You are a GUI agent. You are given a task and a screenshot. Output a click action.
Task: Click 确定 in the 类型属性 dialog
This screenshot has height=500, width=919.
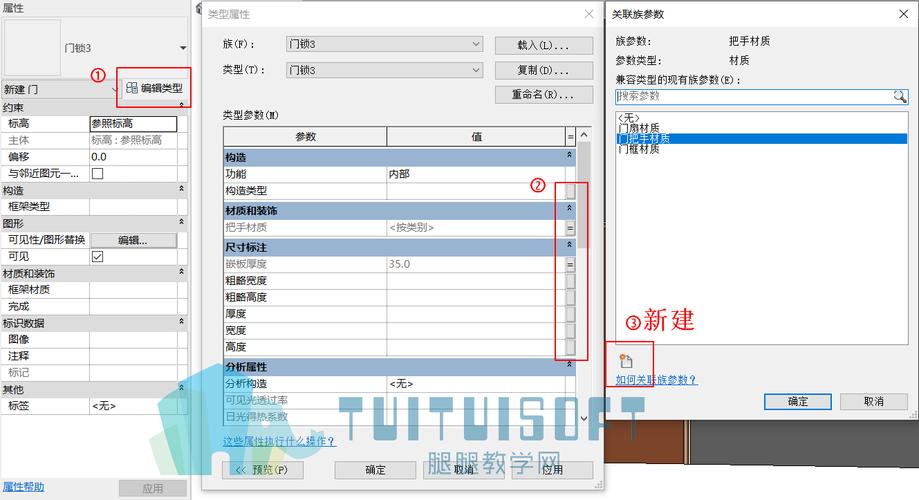tap(376, 470)
